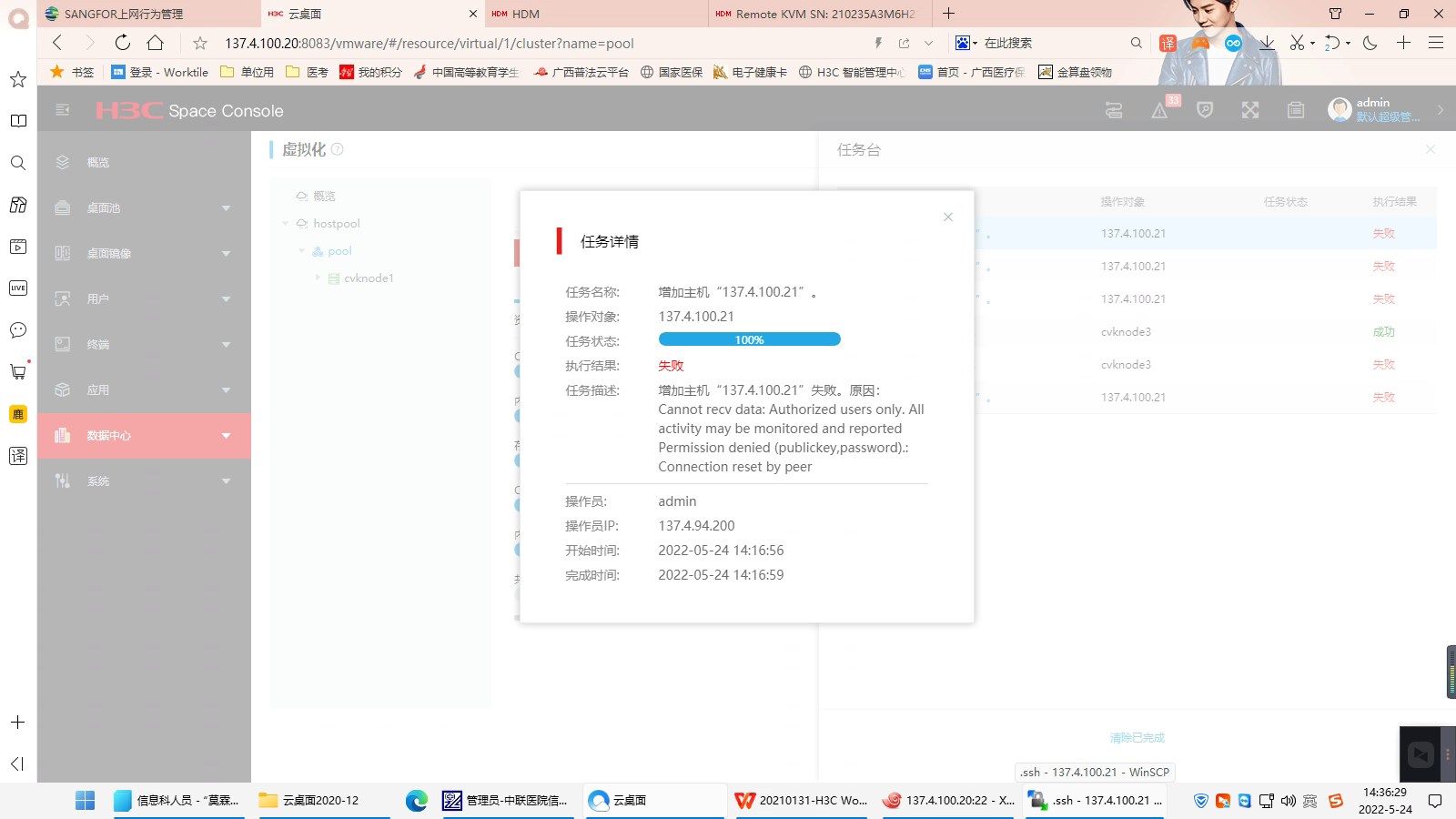Click the browser address bar URL
The image size is (1456, 819).
430,43
